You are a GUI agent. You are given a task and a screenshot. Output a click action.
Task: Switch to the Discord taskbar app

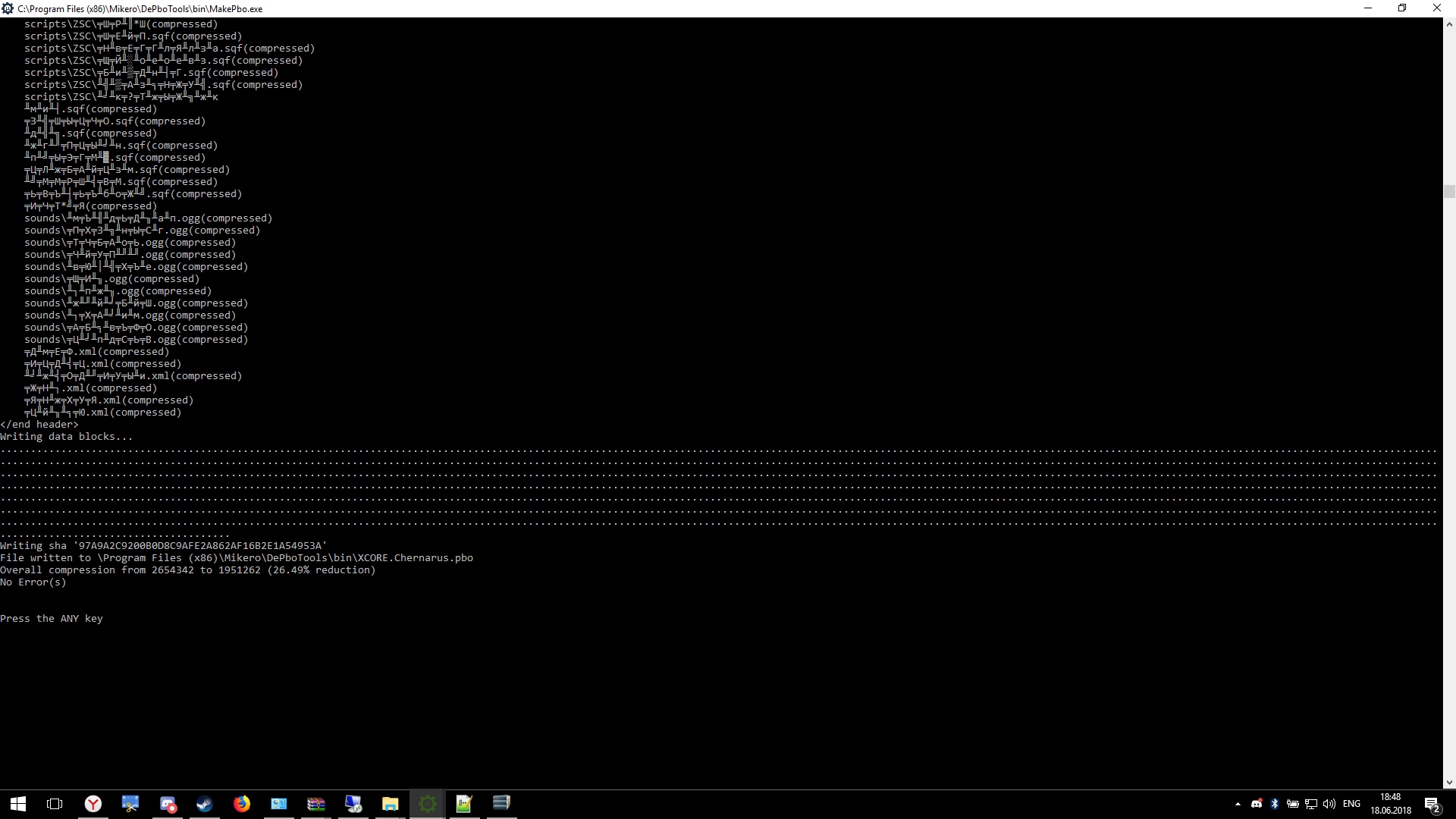click(168, 804)
